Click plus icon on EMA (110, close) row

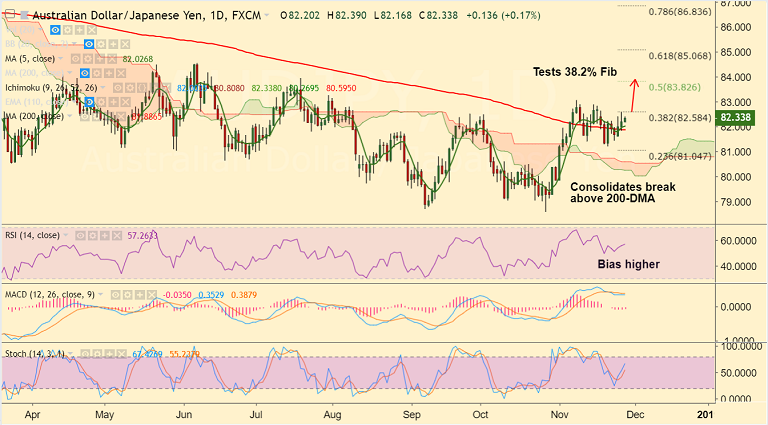[x=114, y=102]
